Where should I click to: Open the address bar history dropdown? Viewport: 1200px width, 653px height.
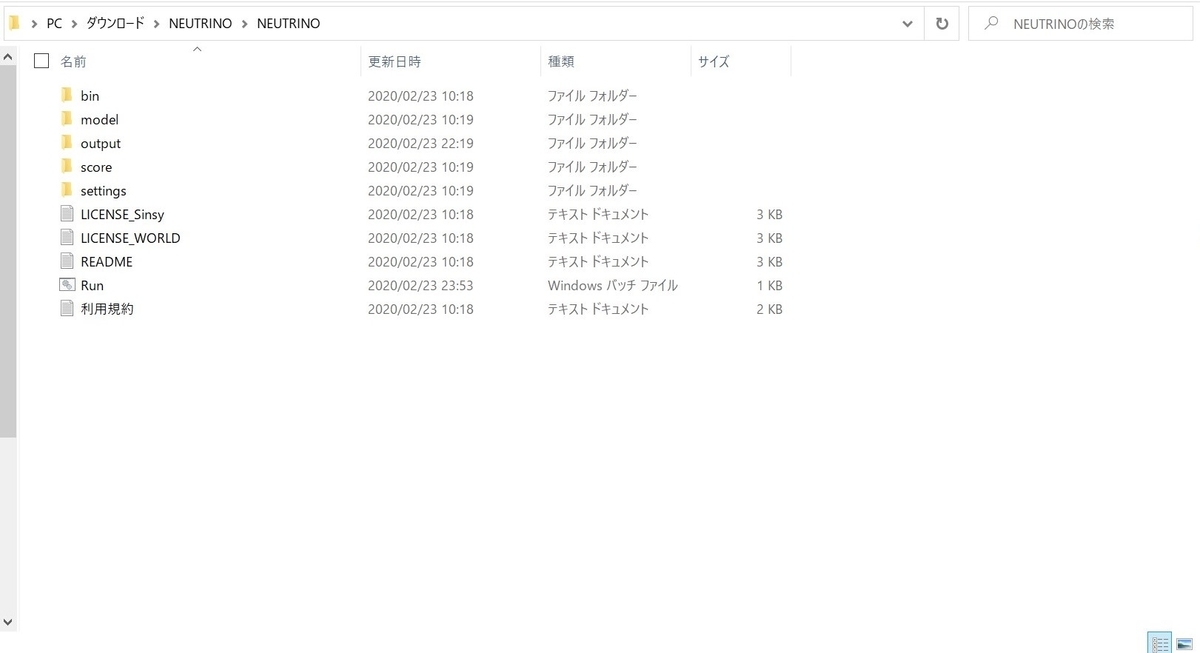pos(907,23)
